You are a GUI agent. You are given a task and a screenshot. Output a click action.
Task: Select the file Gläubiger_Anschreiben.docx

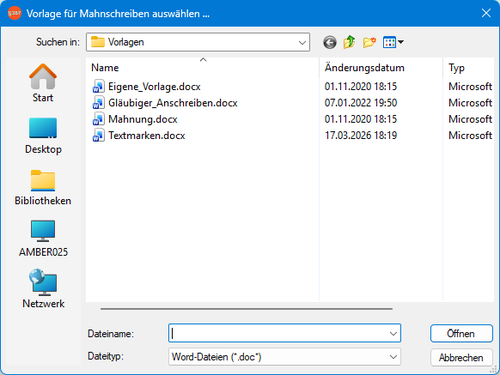click(173, 103)
